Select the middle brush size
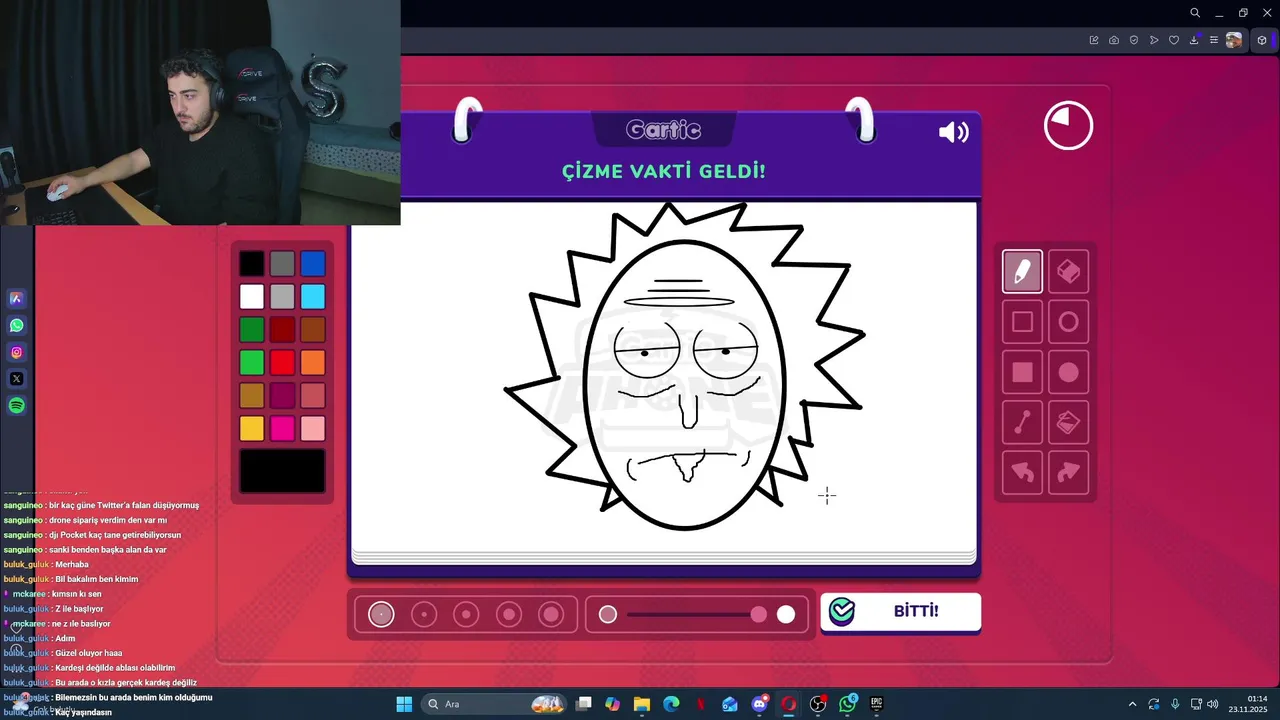The width and height of the screenshot is (1280, 720). click(x=466, y=614)
